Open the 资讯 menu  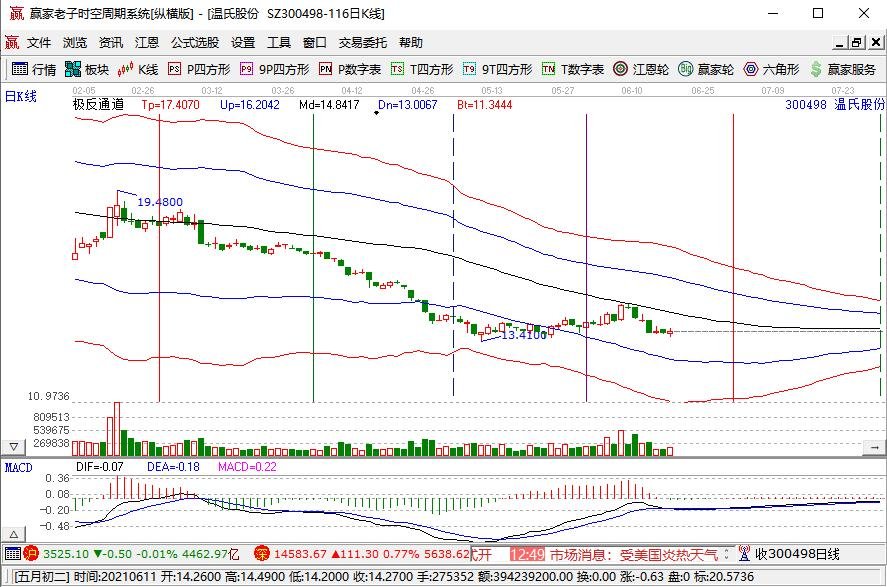click(x=111, y=42)
